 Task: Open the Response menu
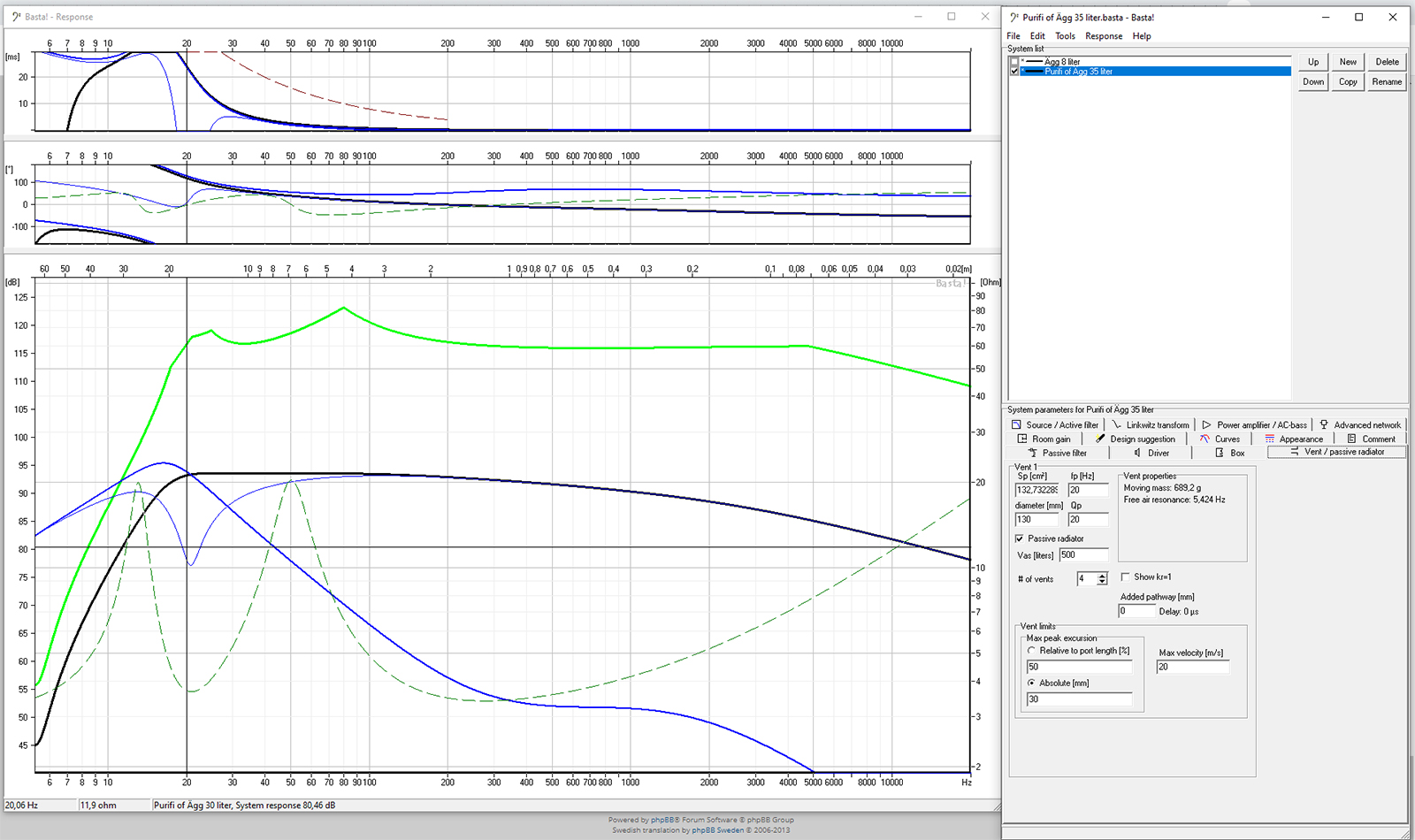[x=1104, y=36]
